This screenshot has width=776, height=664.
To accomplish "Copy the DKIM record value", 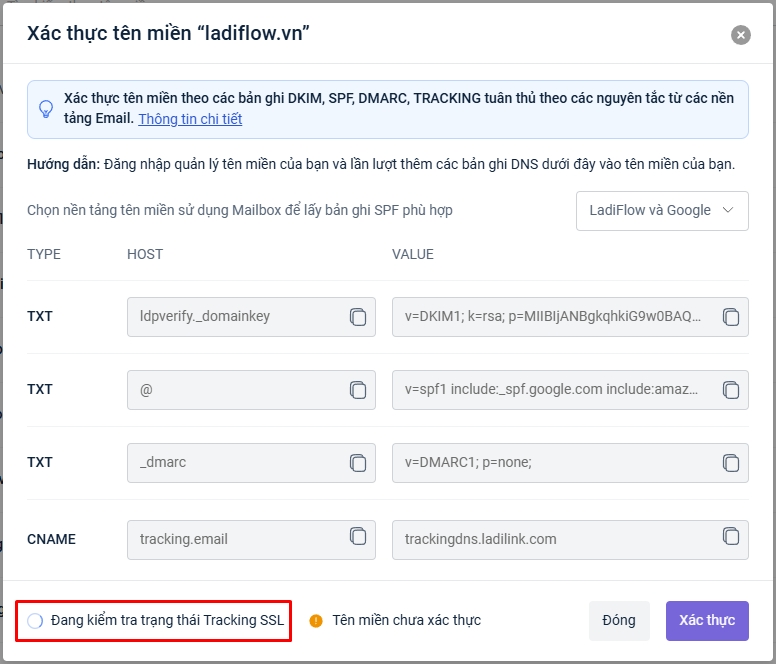I will (731, 317).
